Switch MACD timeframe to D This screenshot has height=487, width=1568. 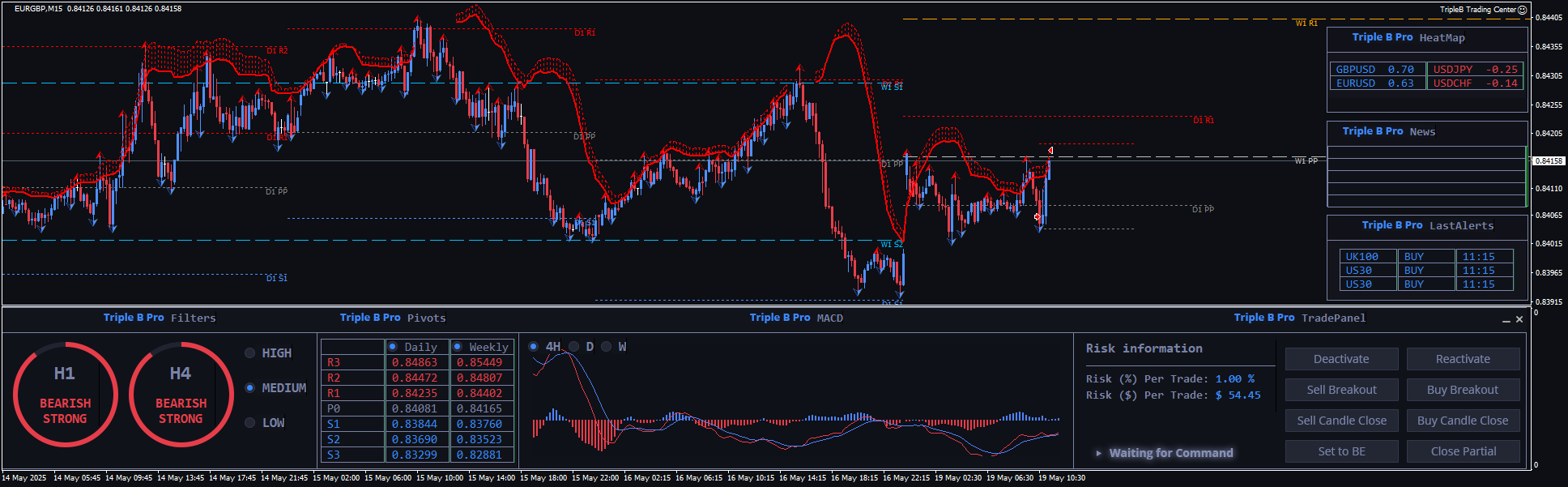(x=574, y=347)
